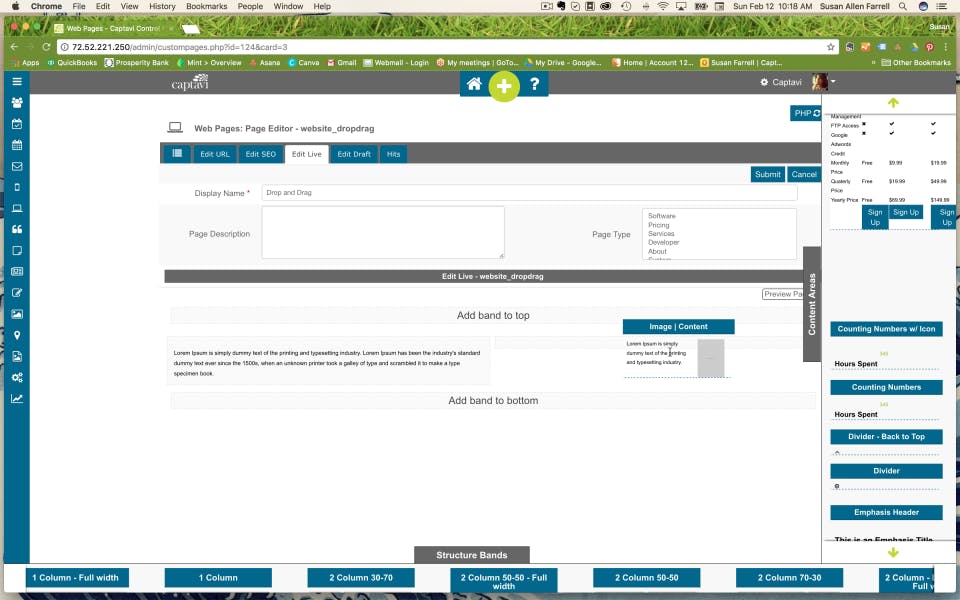Open the calendar check icon in sidebar
The image size is (960, 600).
[17, 124]
